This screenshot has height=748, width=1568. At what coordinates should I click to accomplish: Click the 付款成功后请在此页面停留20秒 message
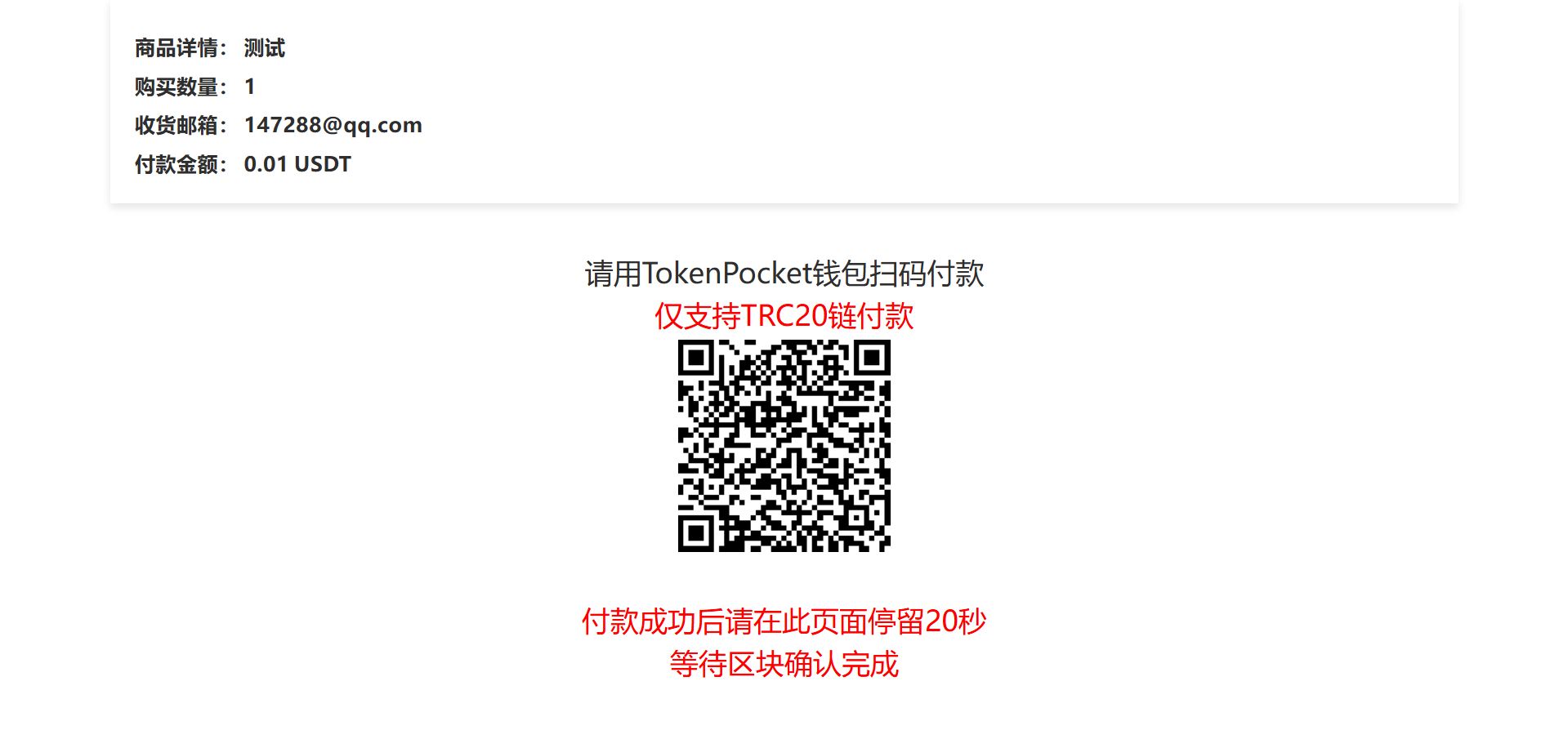784,621
